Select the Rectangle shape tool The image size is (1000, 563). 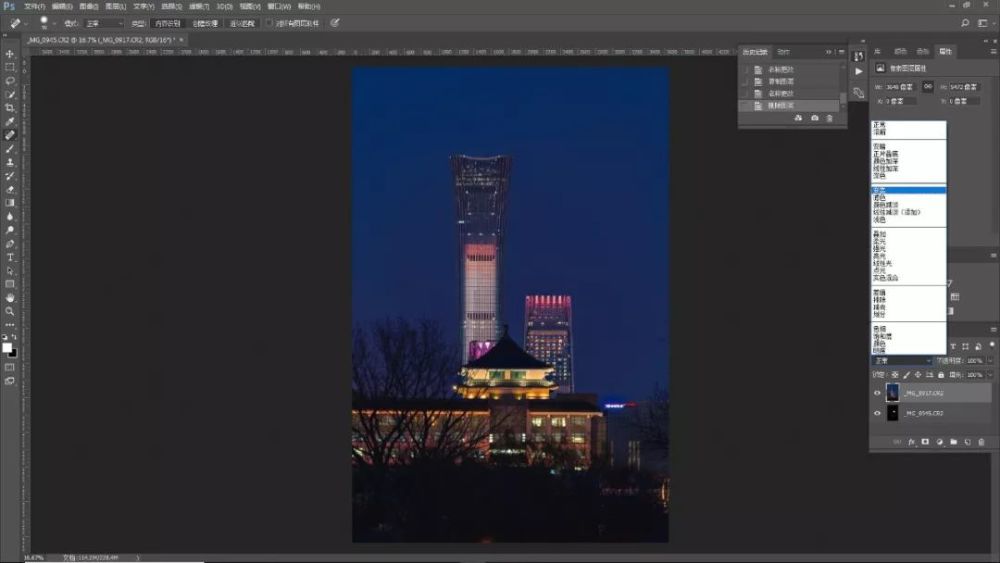(x=10, y=284)
